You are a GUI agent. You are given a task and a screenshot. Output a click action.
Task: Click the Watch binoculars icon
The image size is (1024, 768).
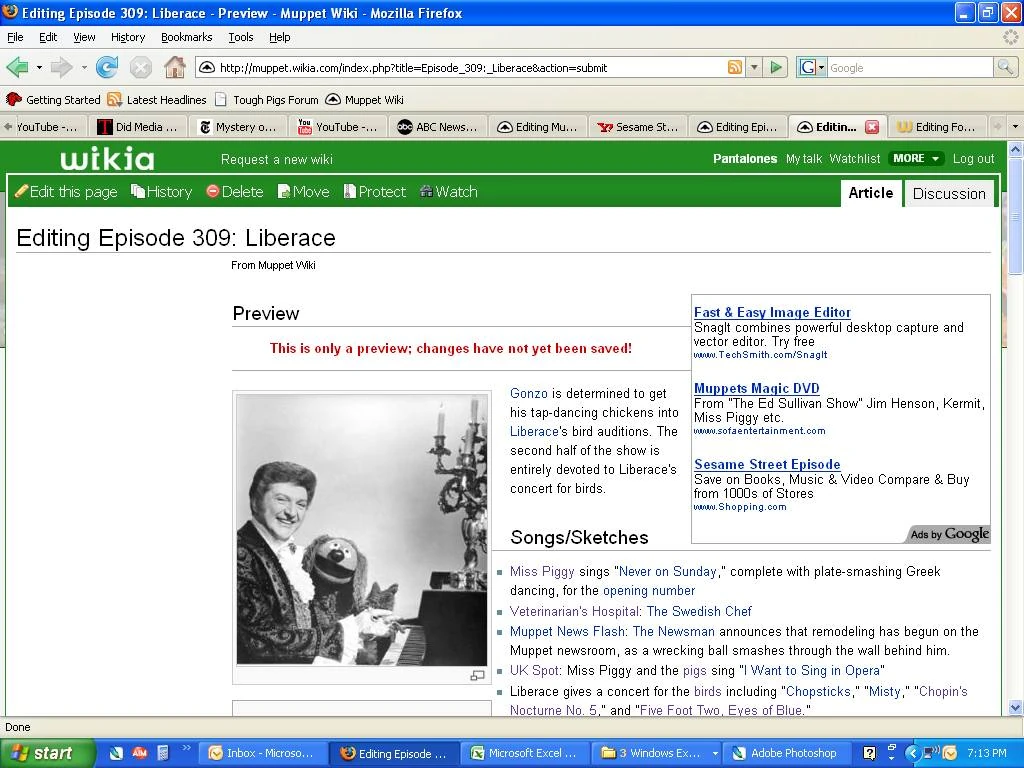pyautogui.click(x=426, y=191)
